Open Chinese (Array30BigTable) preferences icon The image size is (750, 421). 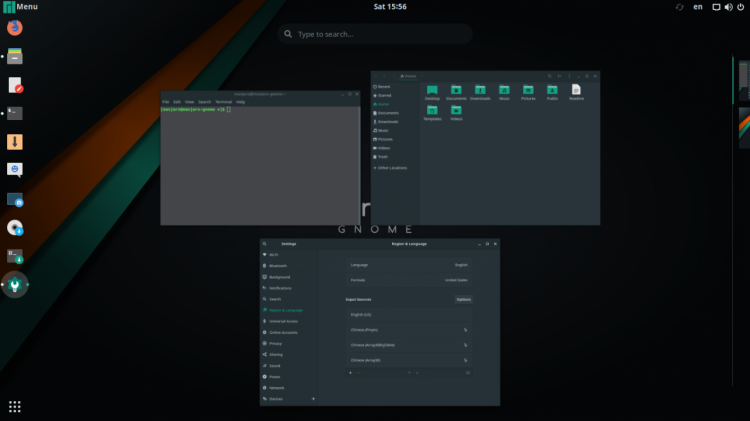465,345
